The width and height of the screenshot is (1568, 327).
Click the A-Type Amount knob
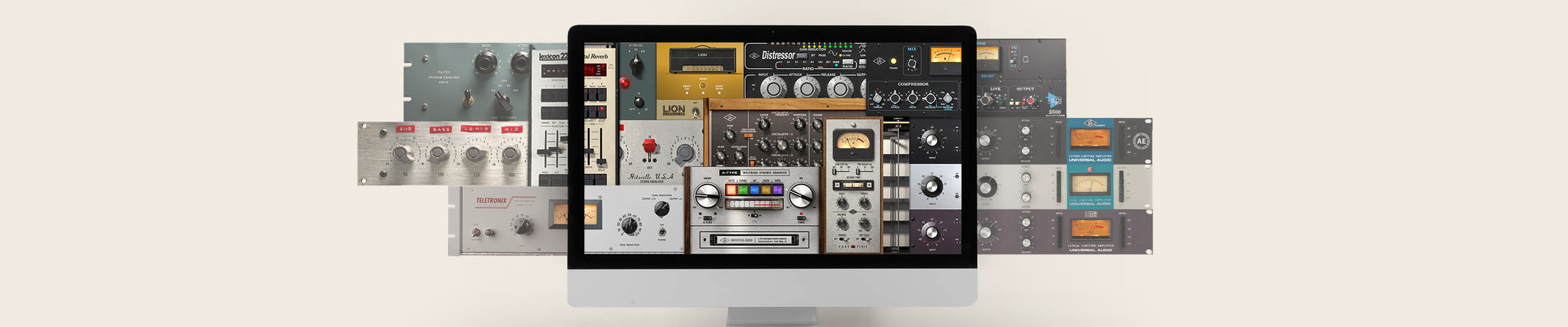707,196
